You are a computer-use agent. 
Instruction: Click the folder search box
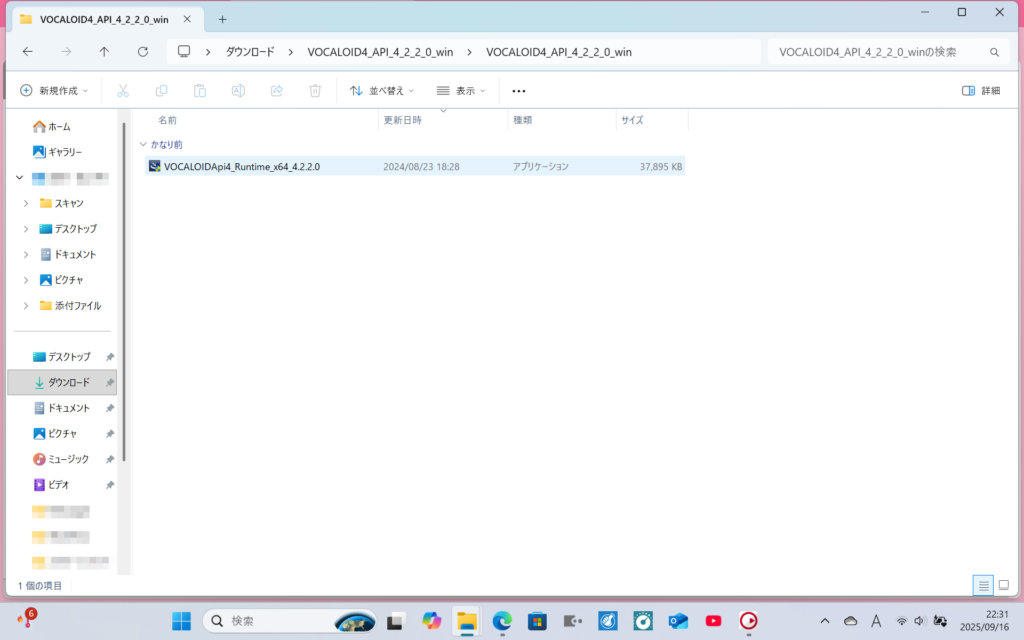[x=878, y=52]
